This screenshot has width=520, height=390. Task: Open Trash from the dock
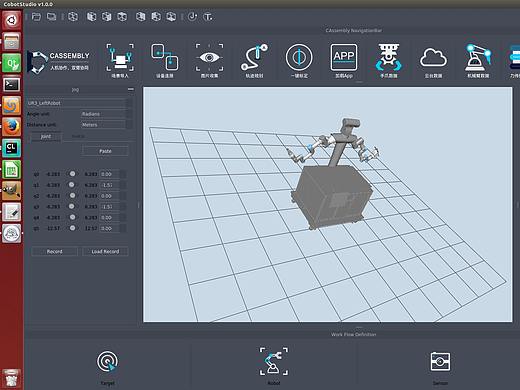pyautogui.click(x=12, y=379)
